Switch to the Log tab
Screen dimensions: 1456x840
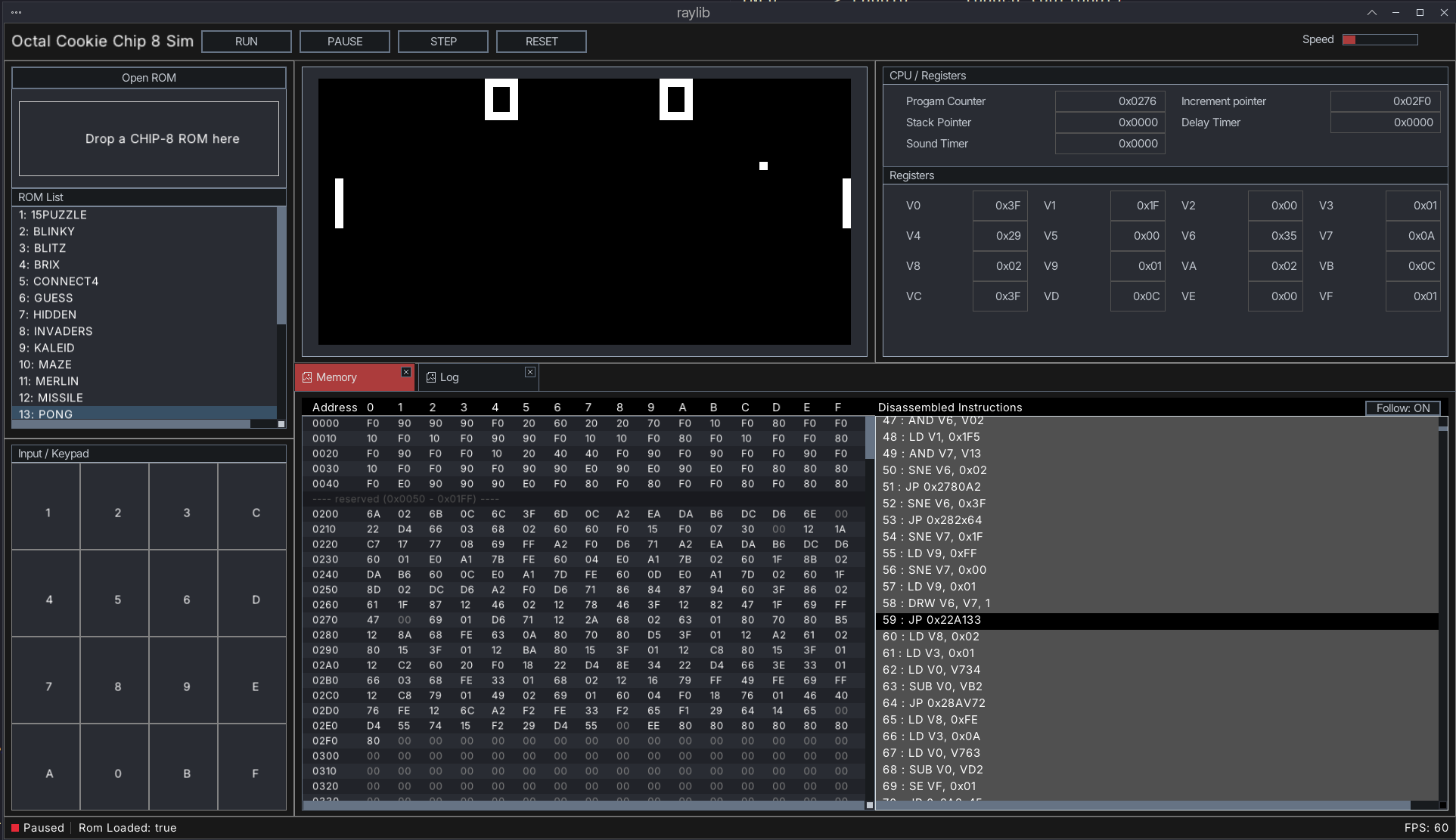(479, 377)
